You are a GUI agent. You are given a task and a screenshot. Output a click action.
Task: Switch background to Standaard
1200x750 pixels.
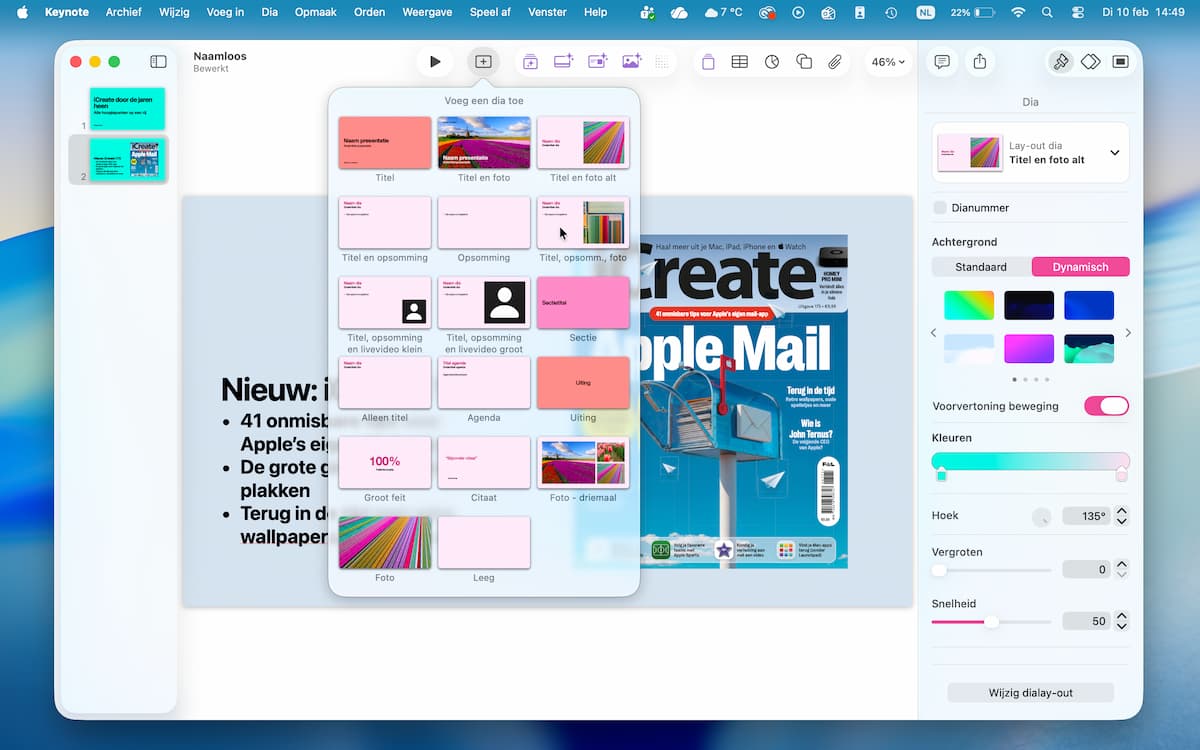[x=981, y=267]
